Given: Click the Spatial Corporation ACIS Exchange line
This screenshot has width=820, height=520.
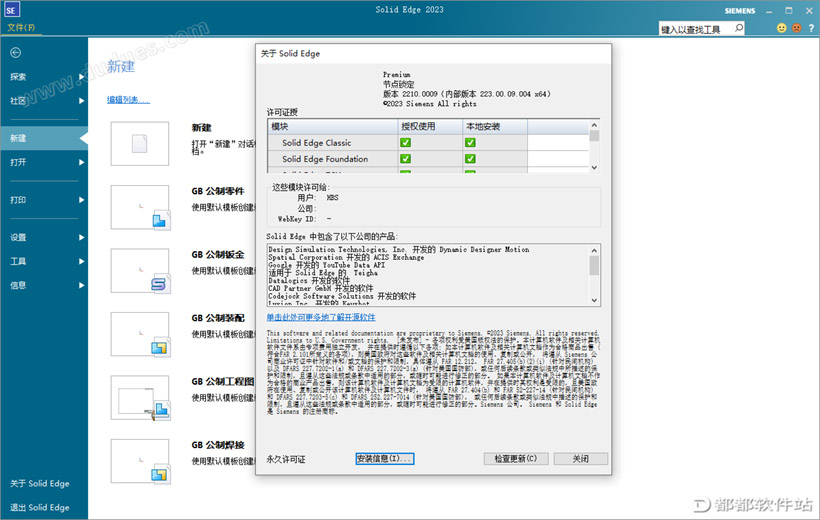Looking at the screenshot, I should (x=346, y=257).
